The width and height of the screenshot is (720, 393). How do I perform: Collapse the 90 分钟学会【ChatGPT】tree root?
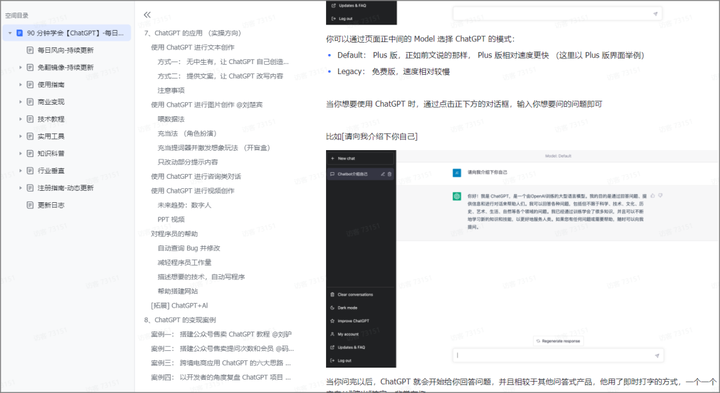pos(10,33)
